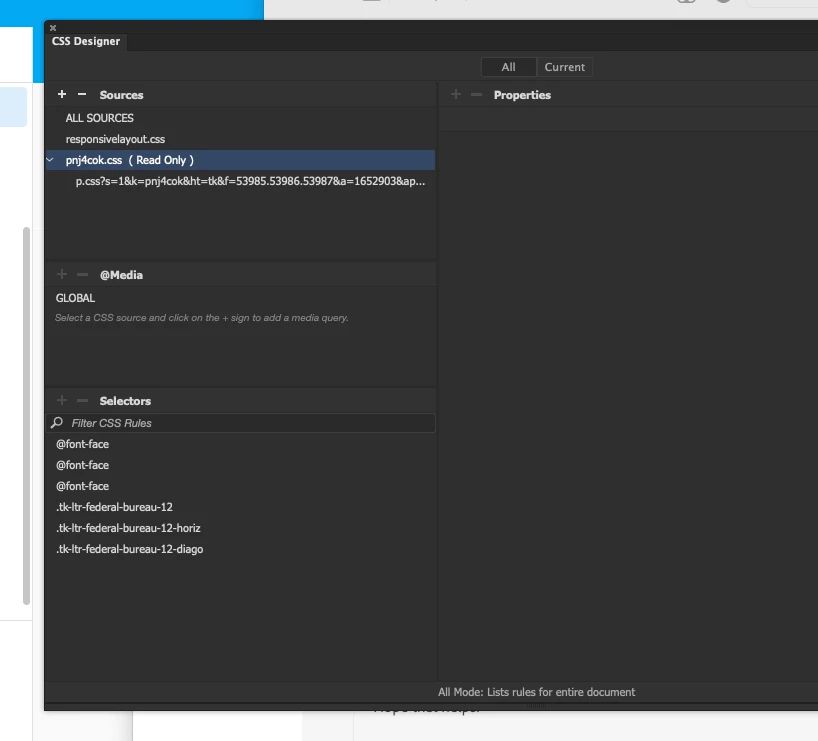Click the @Media section header

click(121, 275)
